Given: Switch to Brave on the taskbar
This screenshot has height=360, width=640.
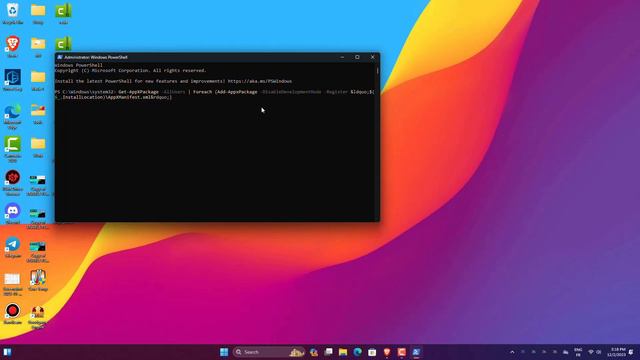Looking at the screenshot, I should pyautogui.click(x=387, y=352).
